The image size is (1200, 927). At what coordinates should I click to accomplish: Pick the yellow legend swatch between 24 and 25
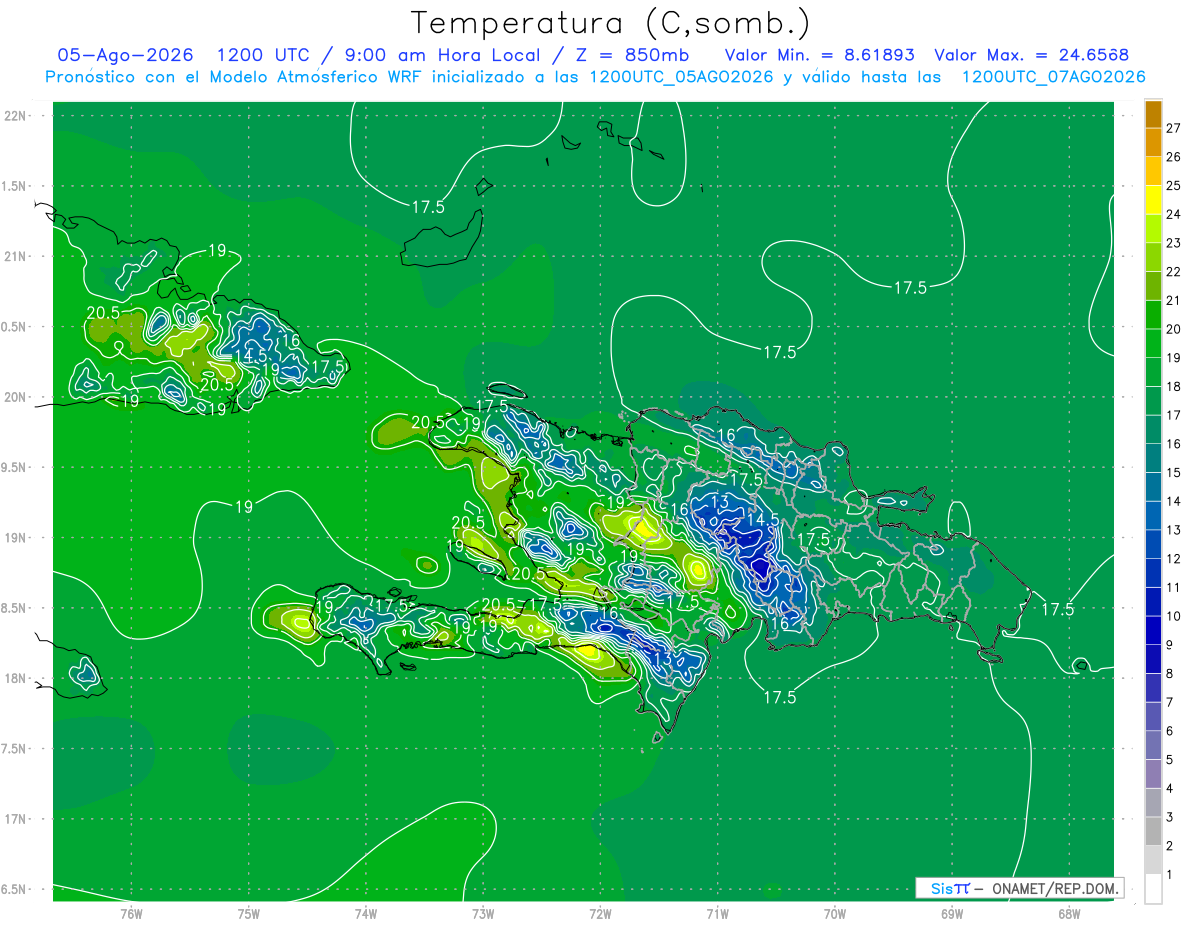(x=1153, y=200)
